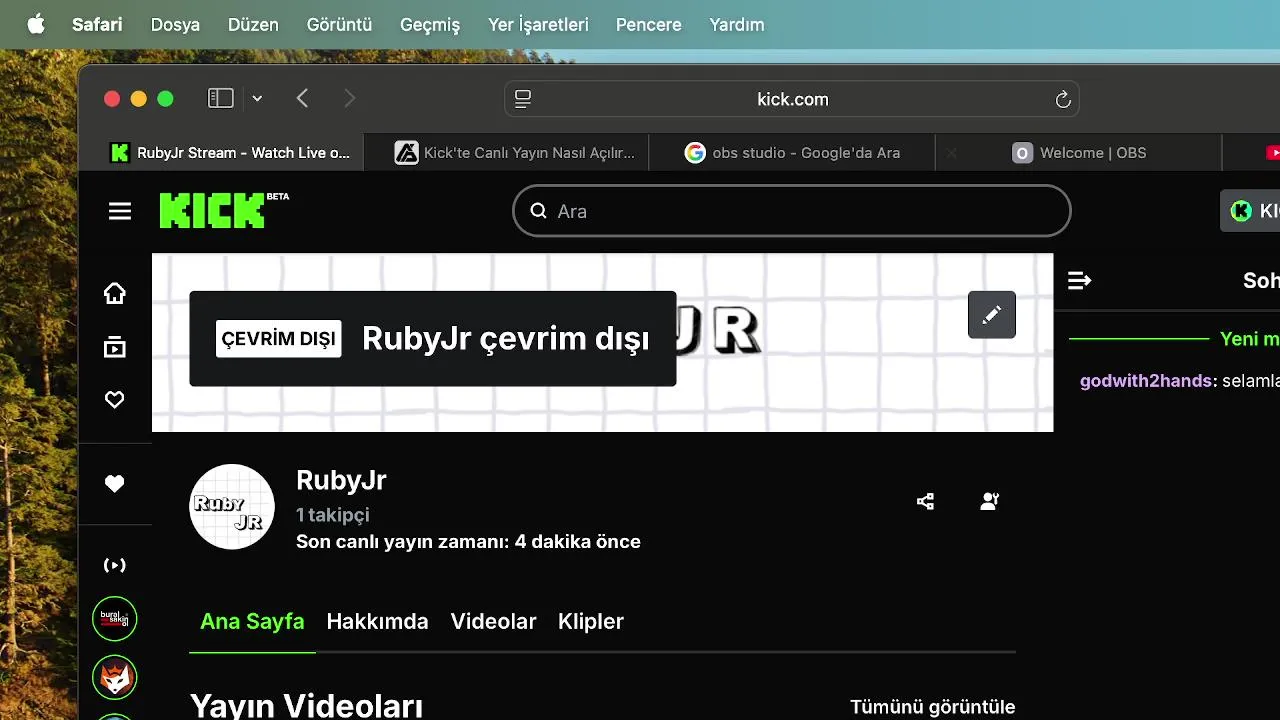Open the Ana Sayfa channel tab
Viewport: 1280px width, 720px height.
coord(252,621)
